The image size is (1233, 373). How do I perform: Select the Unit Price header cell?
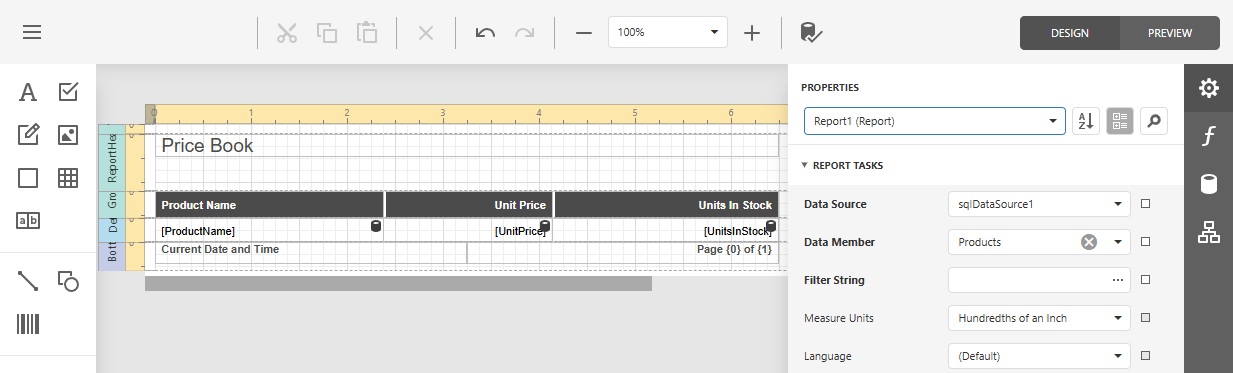pos(469,205)
